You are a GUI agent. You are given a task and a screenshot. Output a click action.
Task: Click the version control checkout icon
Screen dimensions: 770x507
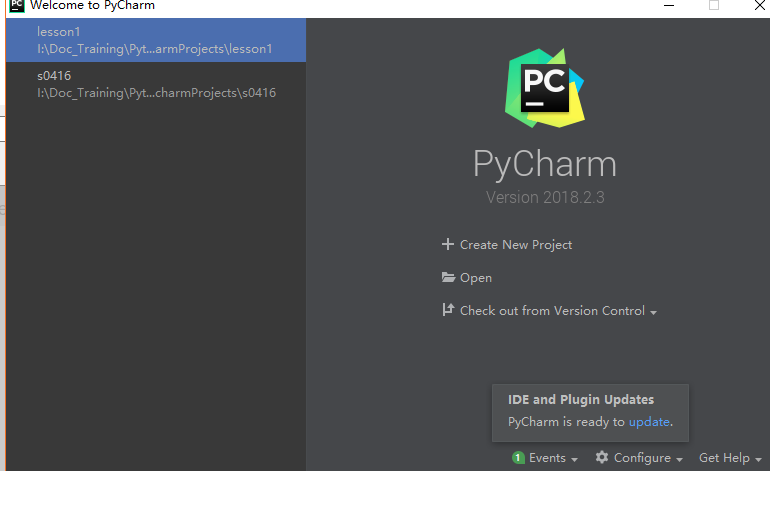click(447, 310)
